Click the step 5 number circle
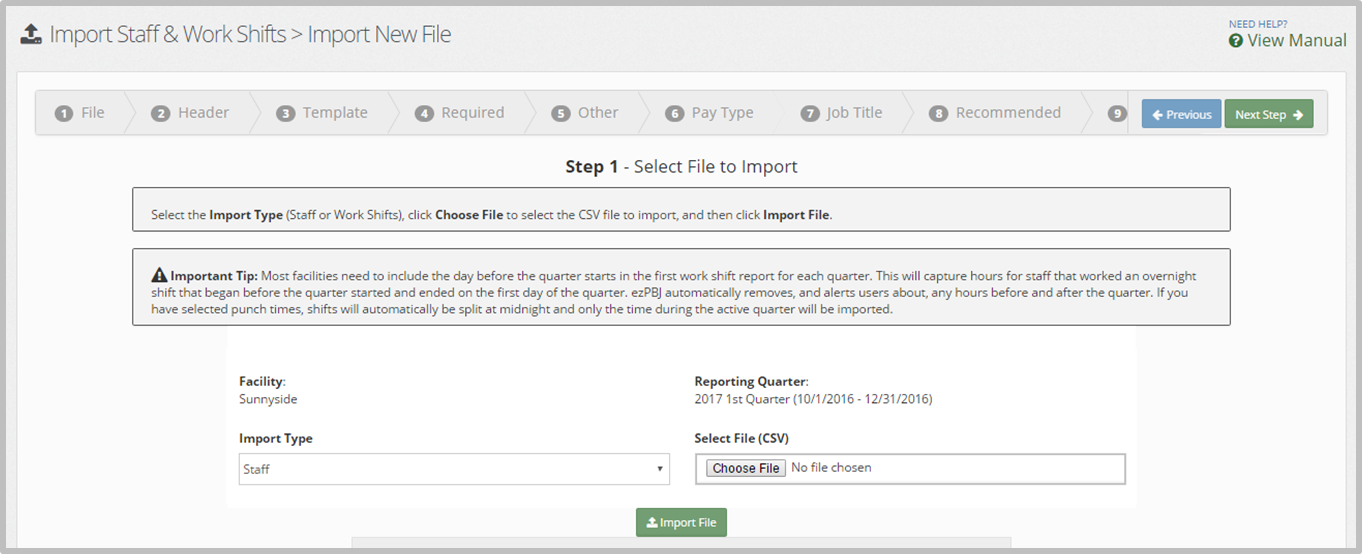 pyautogui.click(x=561, y=114)
